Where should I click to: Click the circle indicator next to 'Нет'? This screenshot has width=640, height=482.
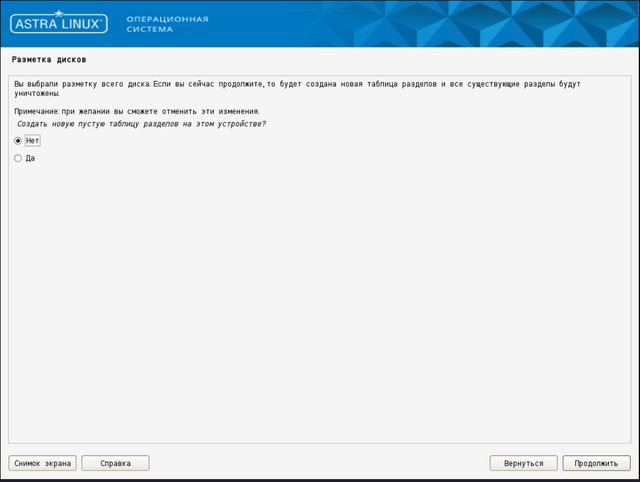click(18, 141)
